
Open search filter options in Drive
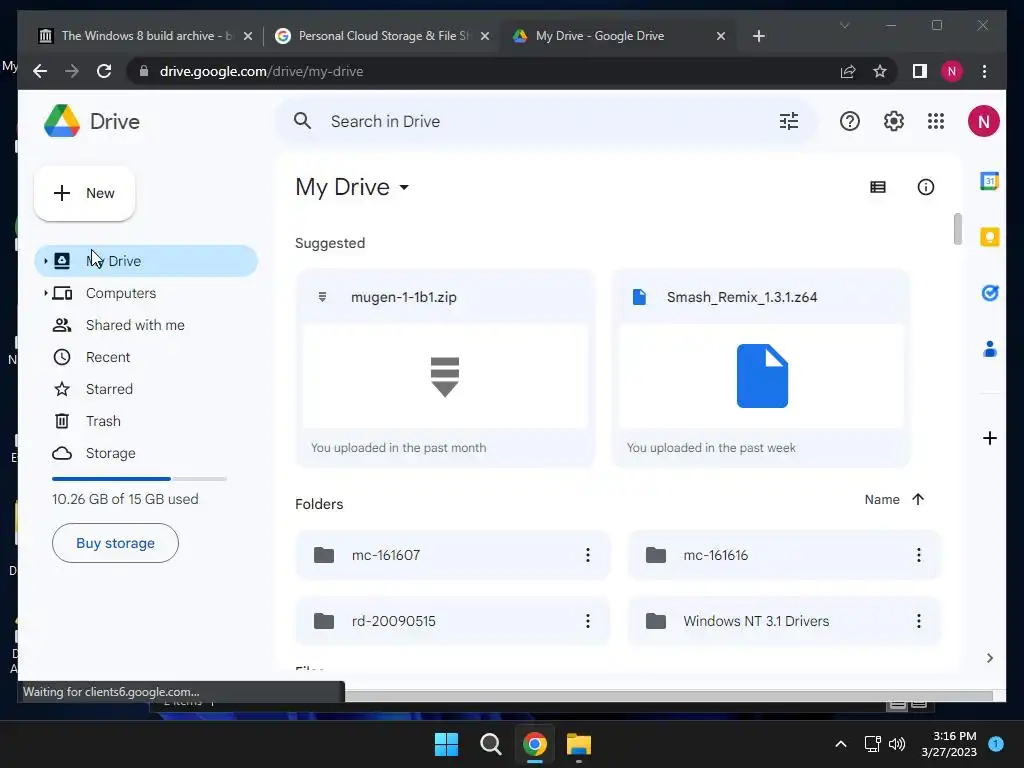pyautogui.click(x=789, y=121)
